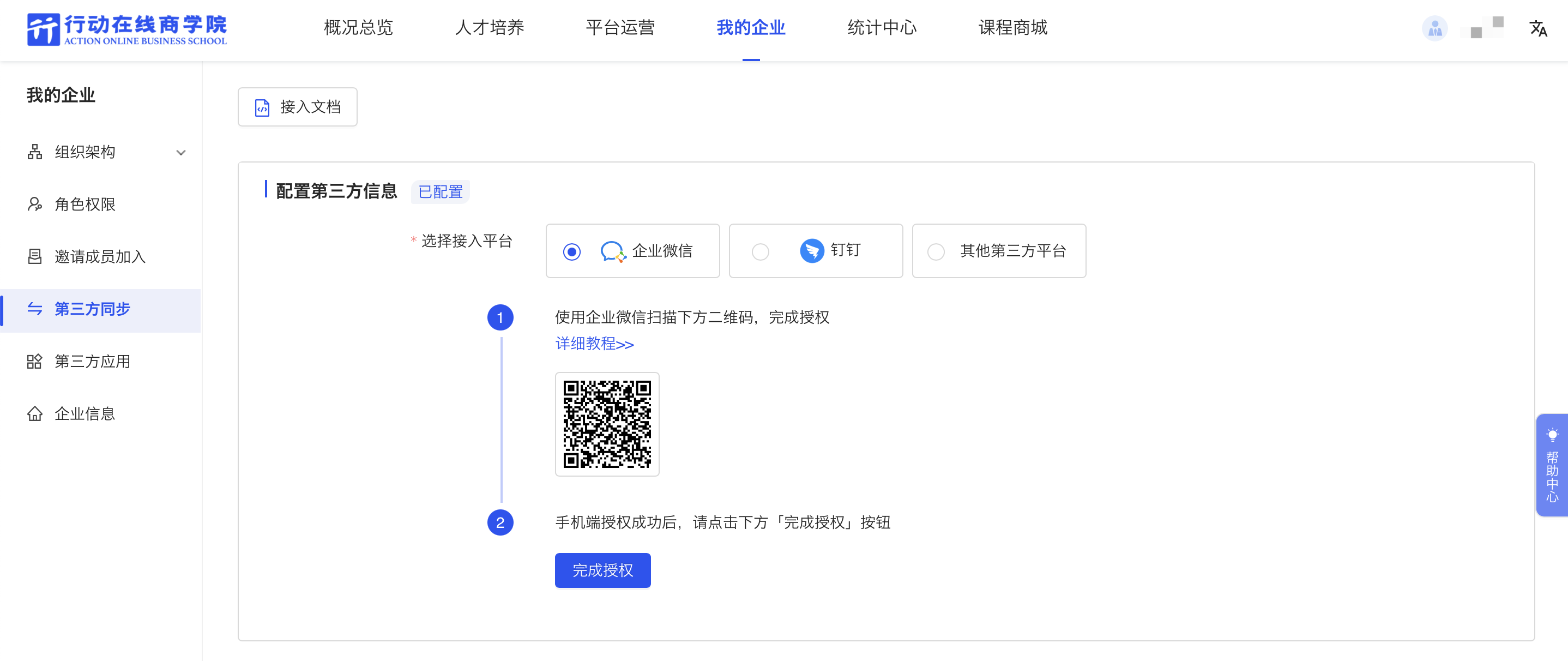Click the 企业信息 house icon
The image size is (1568, 661).
coord(35,413)
